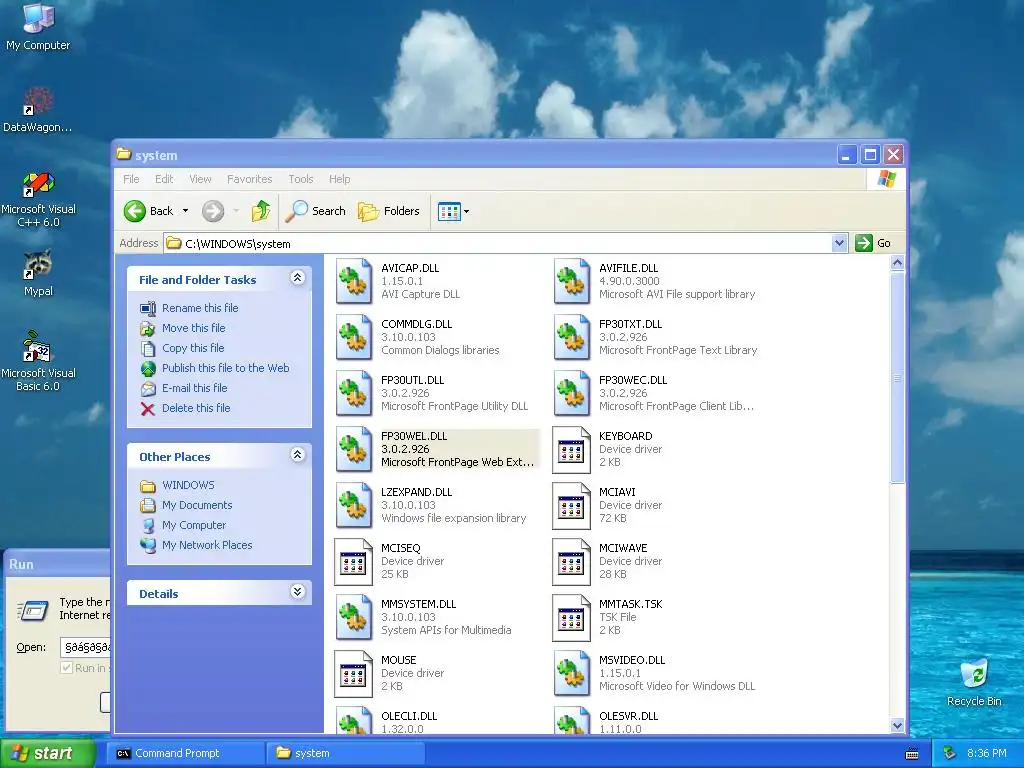The width and height of the screenshot is (1024, 768).
Task: Click the Address bar path field
Action: (498, 243)
